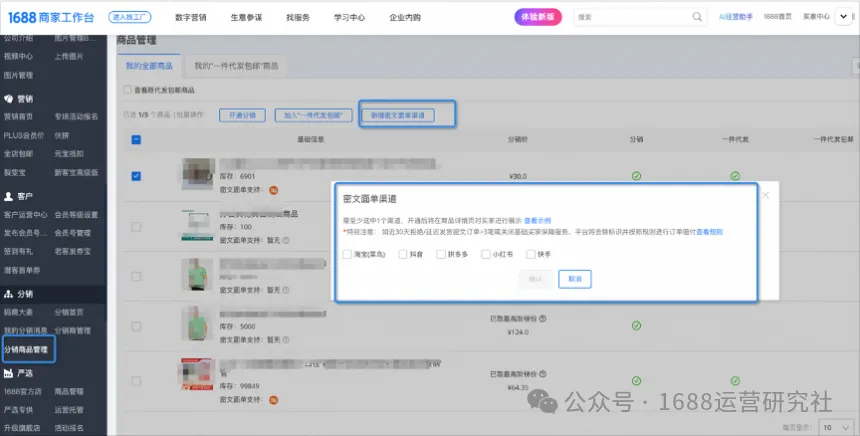The height and width of the screenshot is (436, 860).
Task: Click the 加入"一件代发包邮" batch button
Action: tap(313, 115)
